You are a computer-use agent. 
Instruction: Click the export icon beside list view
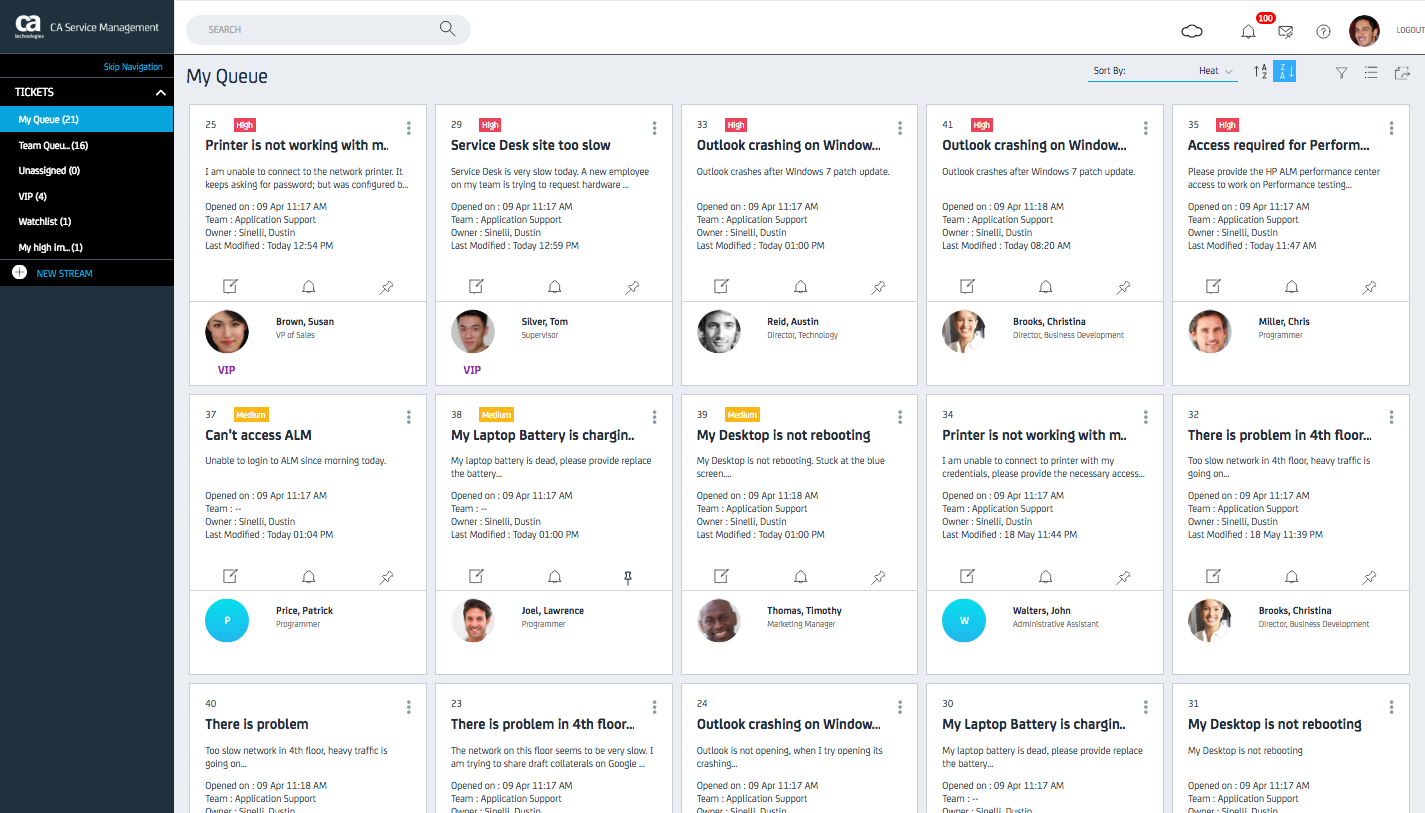click(1402, 72)
